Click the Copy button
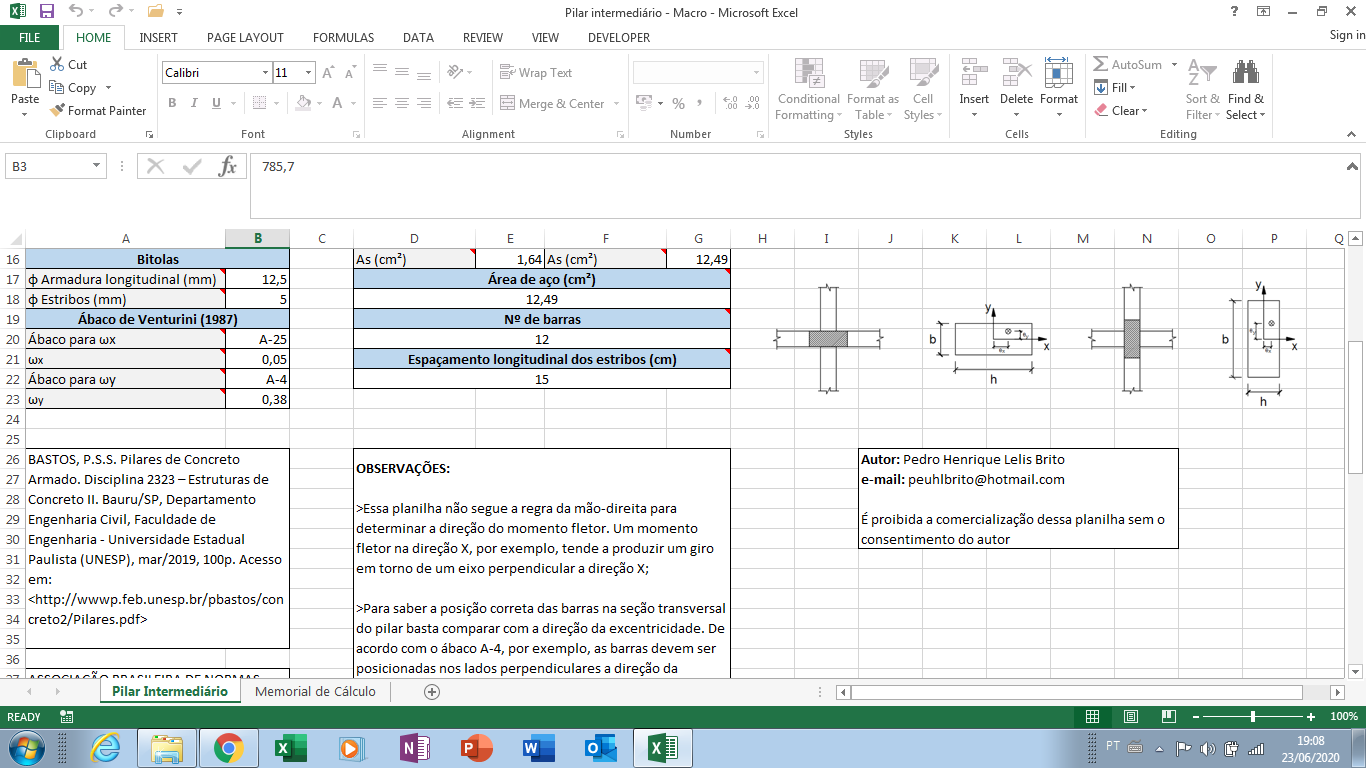Screen dimensions: 1366x768 tap(74, 88)
